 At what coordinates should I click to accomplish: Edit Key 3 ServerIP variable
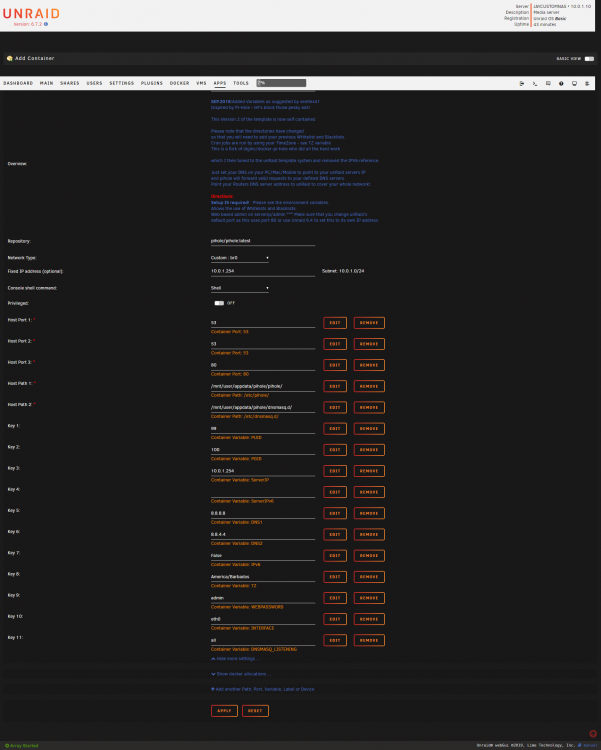pos(335,471)
